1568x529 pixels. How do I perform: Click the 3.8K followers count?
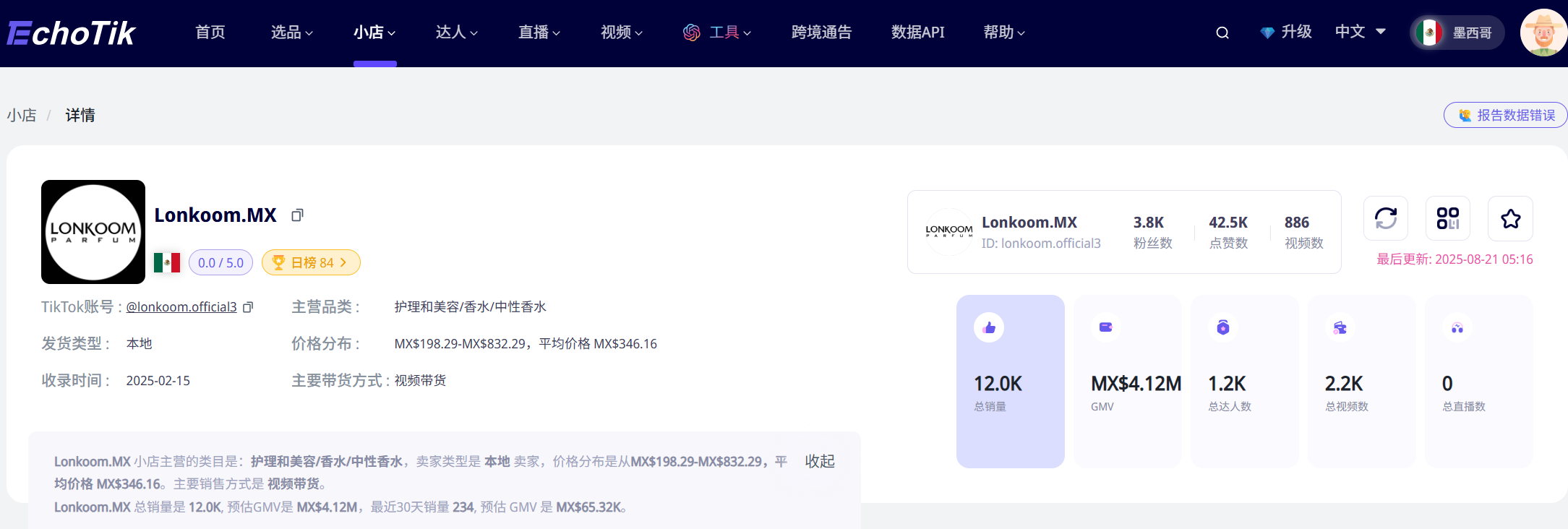pyautogui.click(x=1149, y=223)
